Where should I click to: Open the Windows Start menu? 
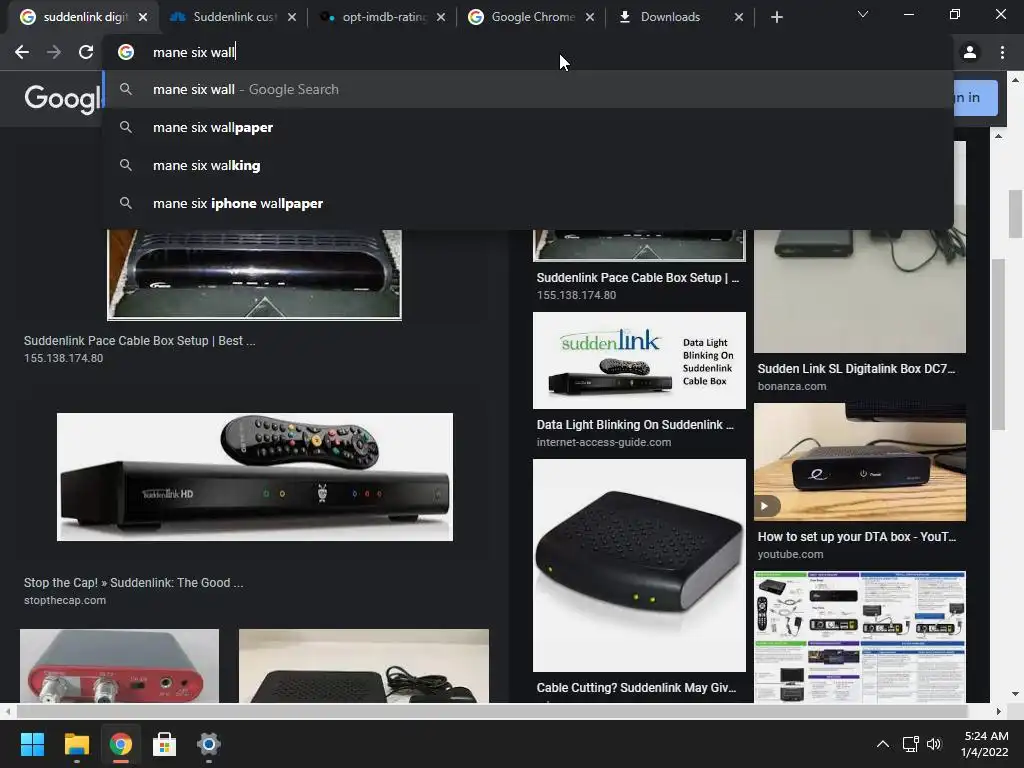(32, 744)
